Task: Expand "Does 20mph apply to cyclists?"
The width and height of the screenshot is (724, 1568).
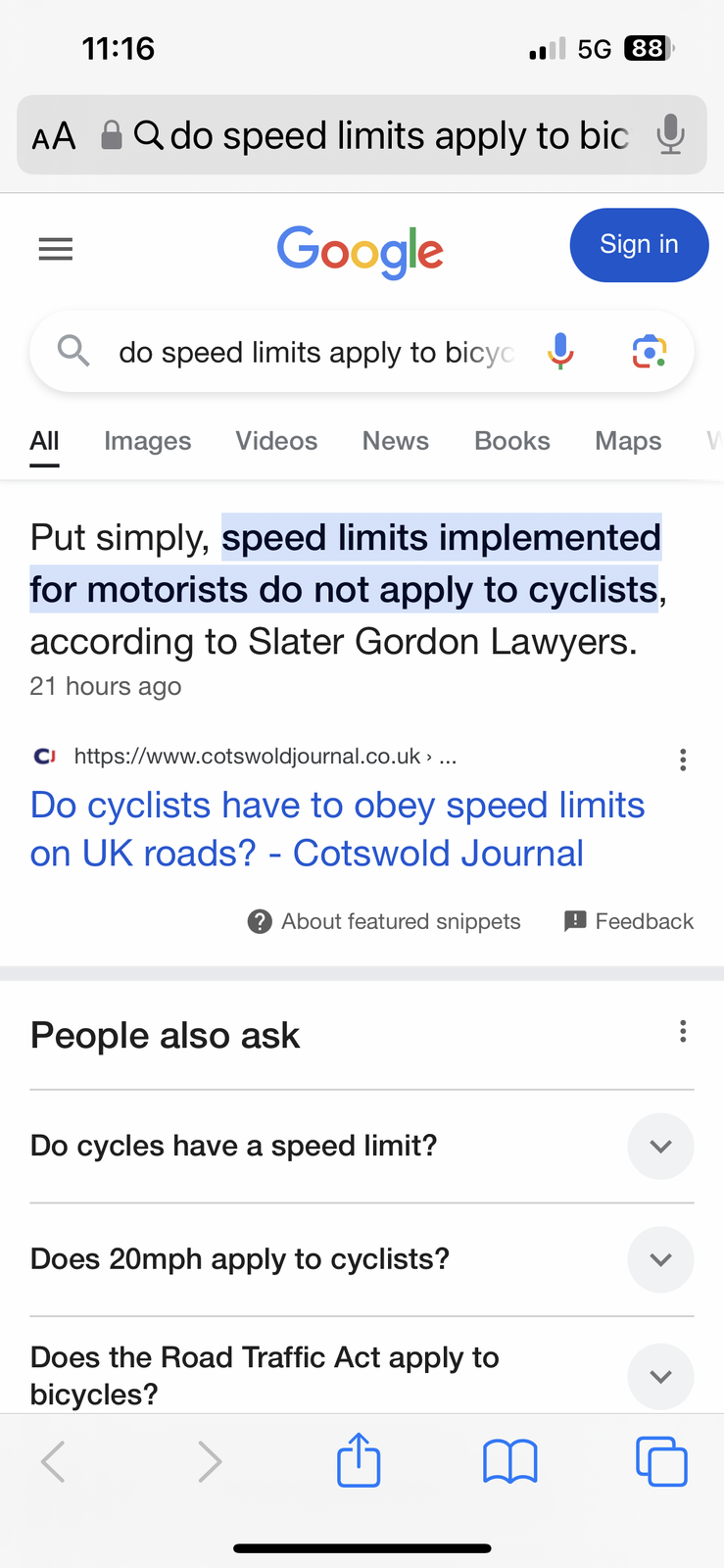Action: pos(362,1259)
